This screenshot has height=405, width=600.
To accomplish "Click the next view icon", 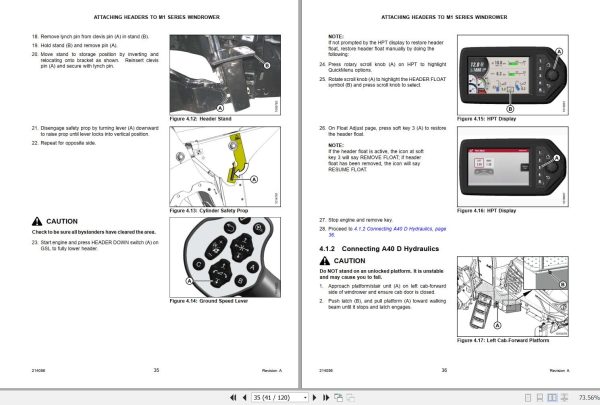I will click(x=351, y=398).
